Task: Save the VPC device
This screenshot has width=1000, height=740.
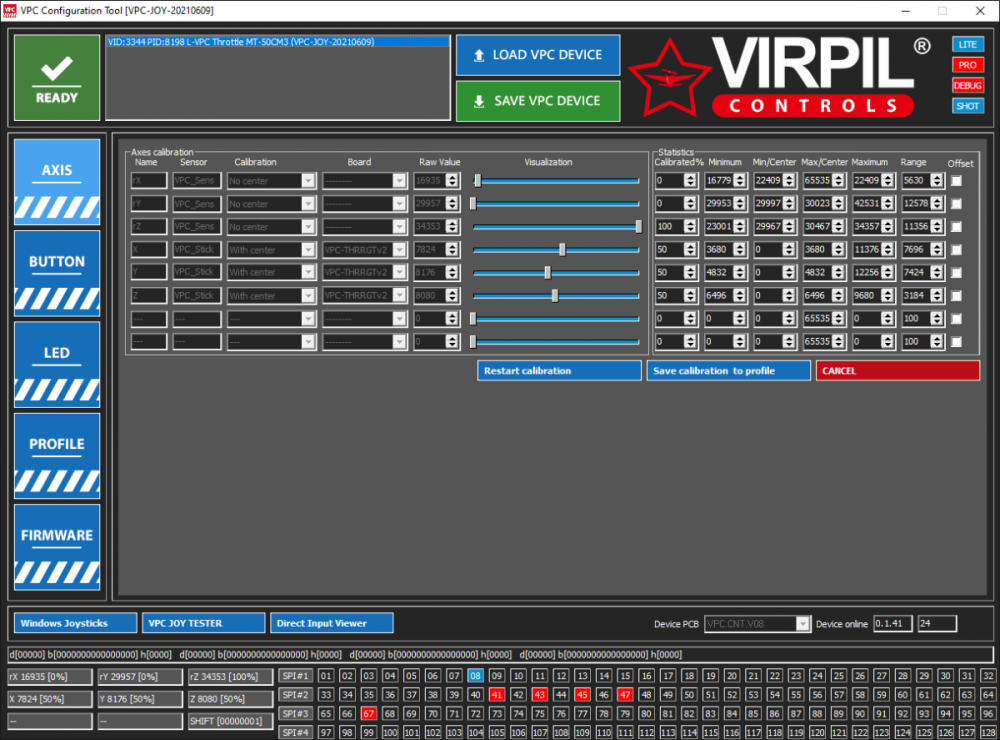Action: click(x=538, y=101)
